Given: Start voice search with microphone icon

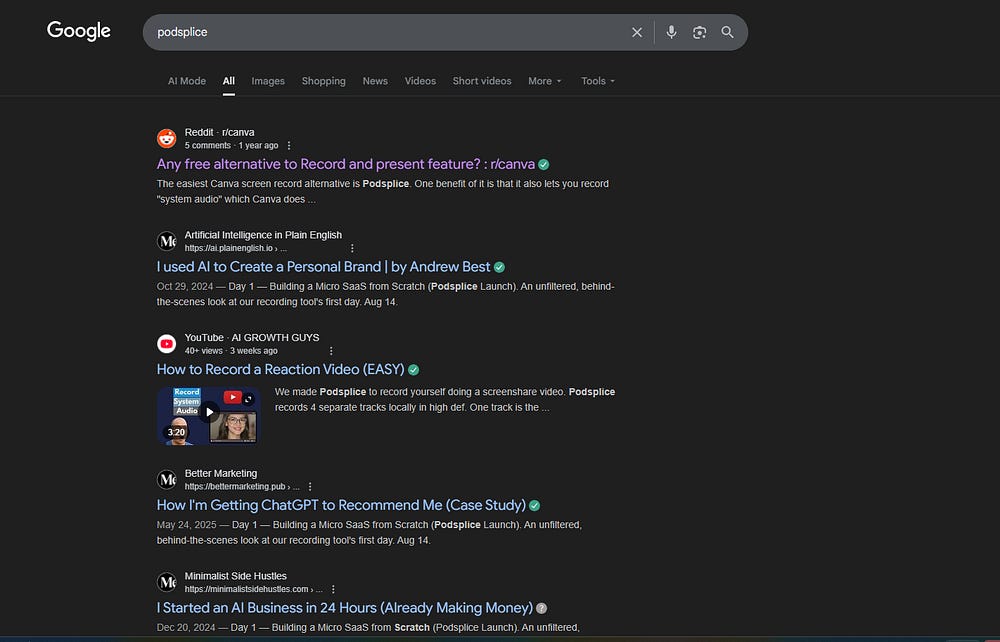Looking at the screenshot, I should coord(671,33).
